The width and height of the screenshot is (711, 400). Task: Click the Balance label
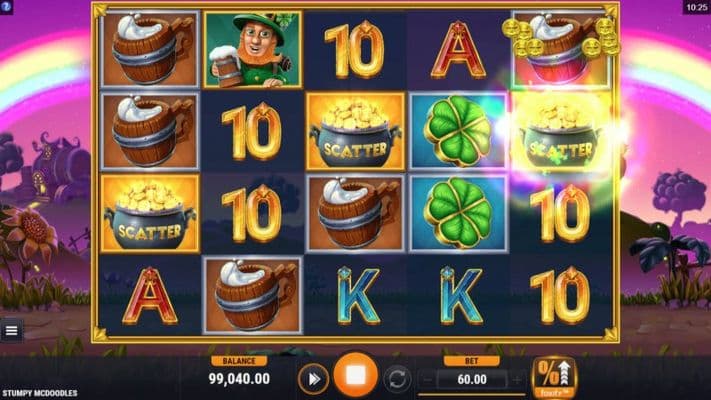239,361
